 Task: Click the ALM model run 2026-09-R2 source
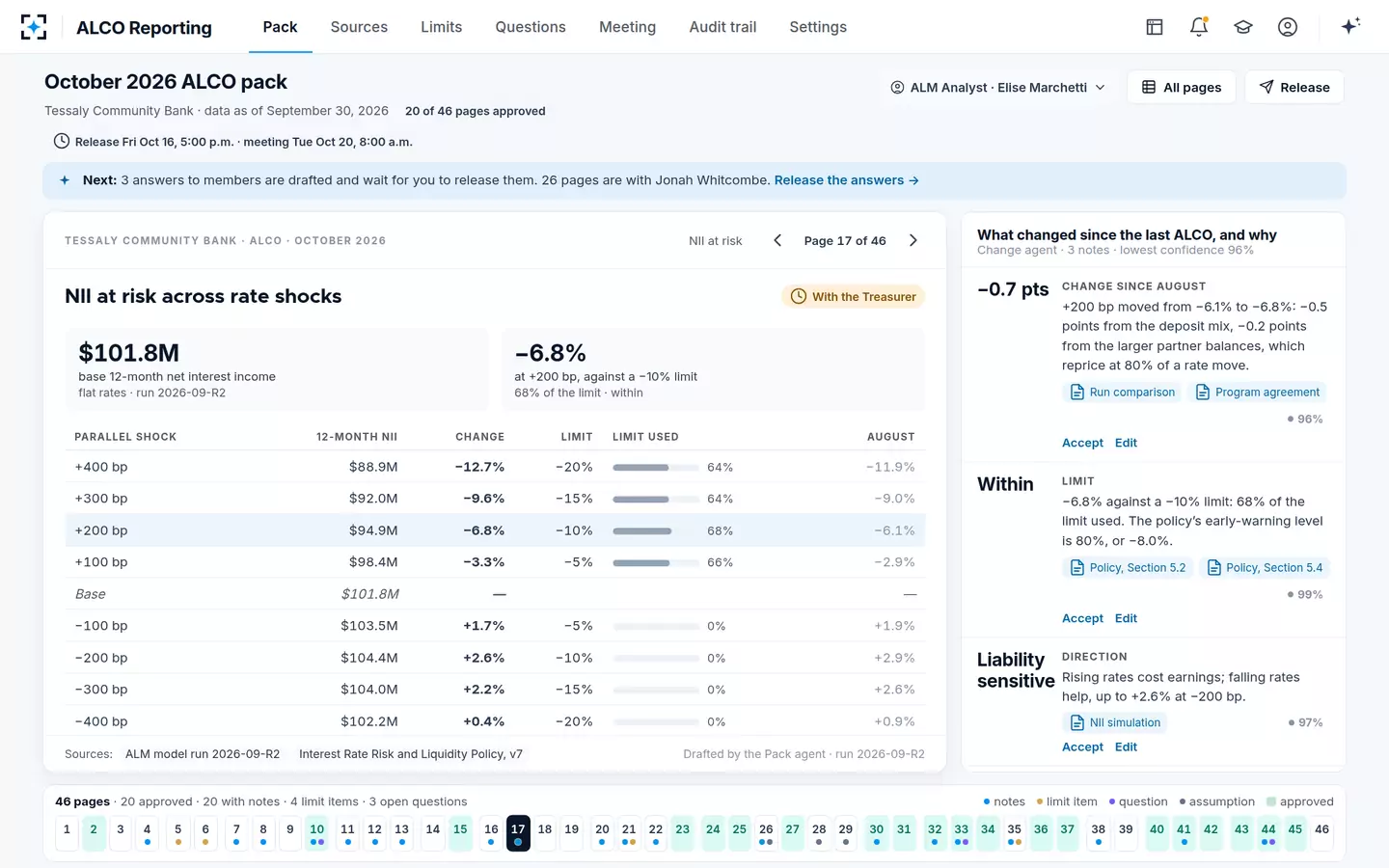point(203,754)
